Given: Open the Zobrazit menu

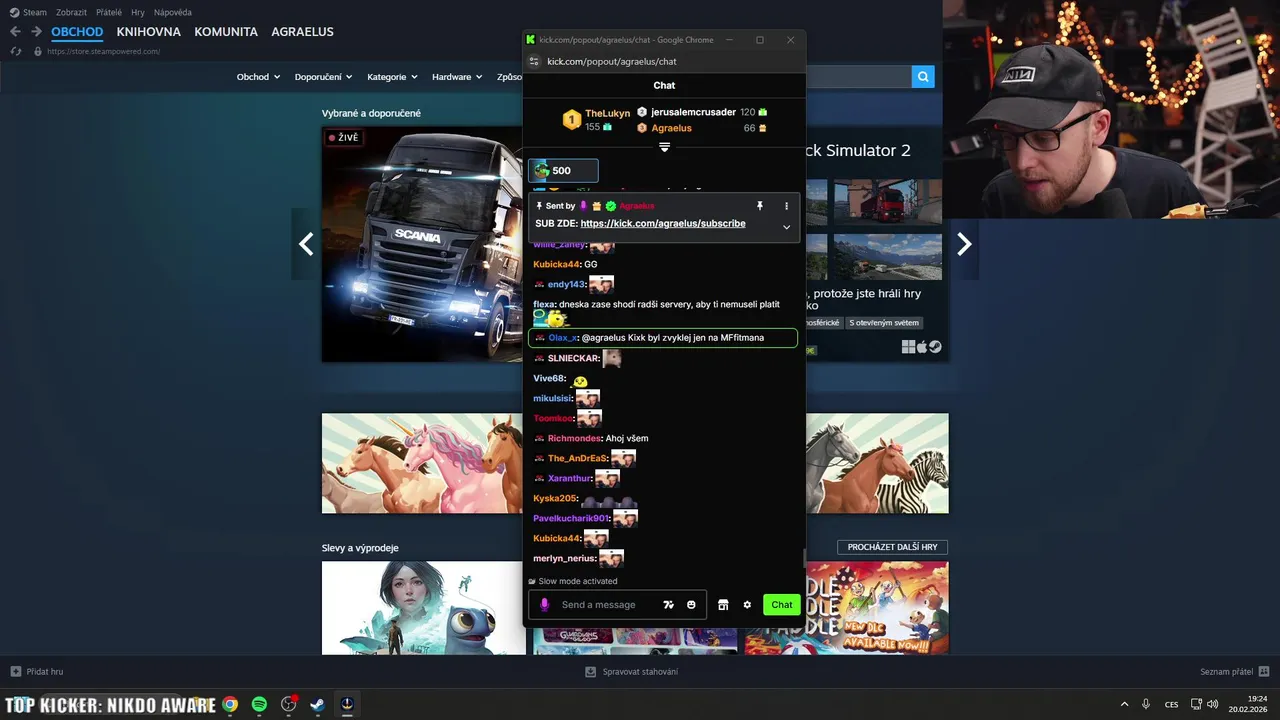Looking at the screenshot, I should pyautogui.click(x=71, y=12).
